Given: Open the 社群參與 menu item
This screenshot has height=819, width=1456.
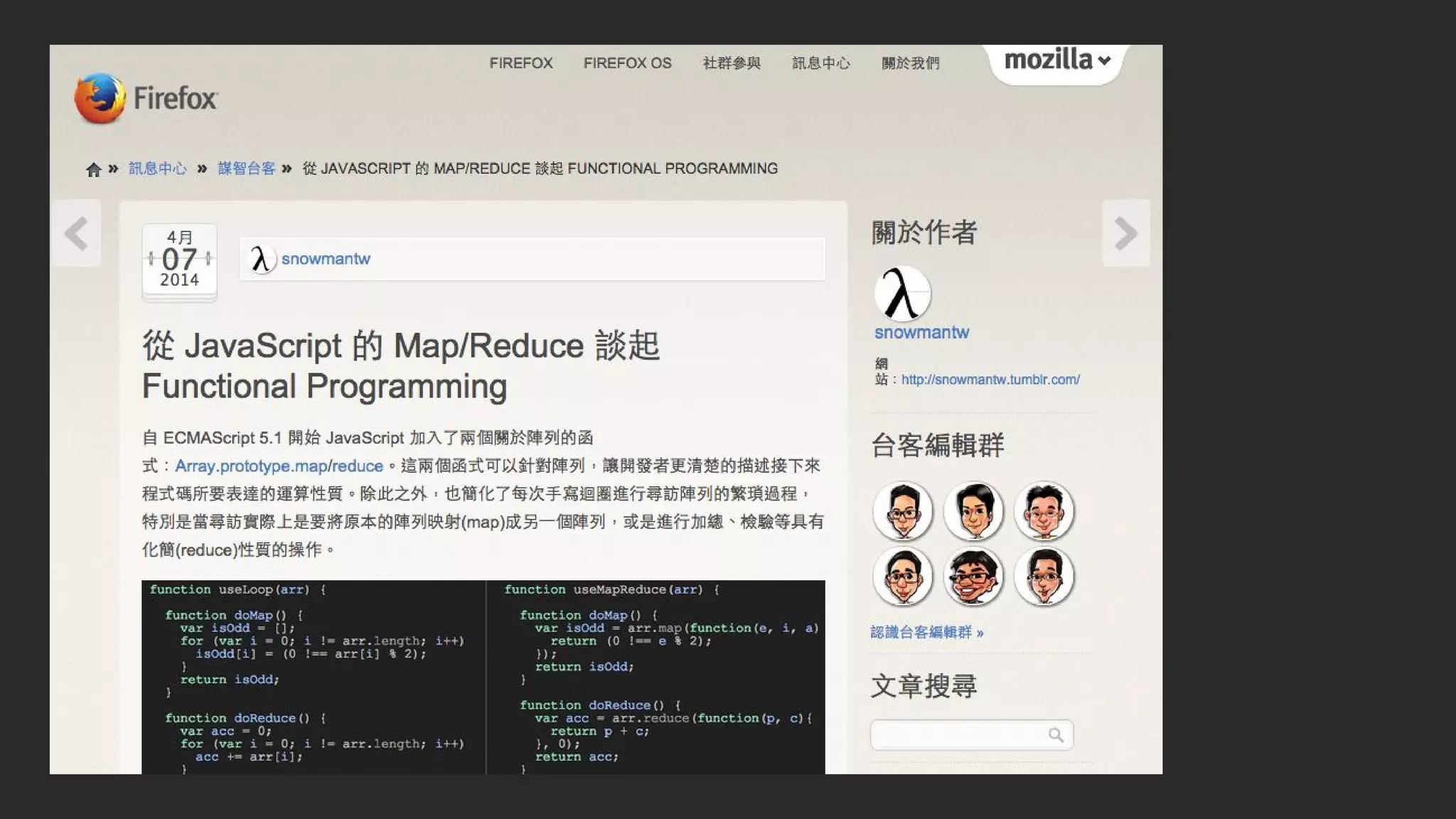Looking at the screenshot, I should (732, 63).
